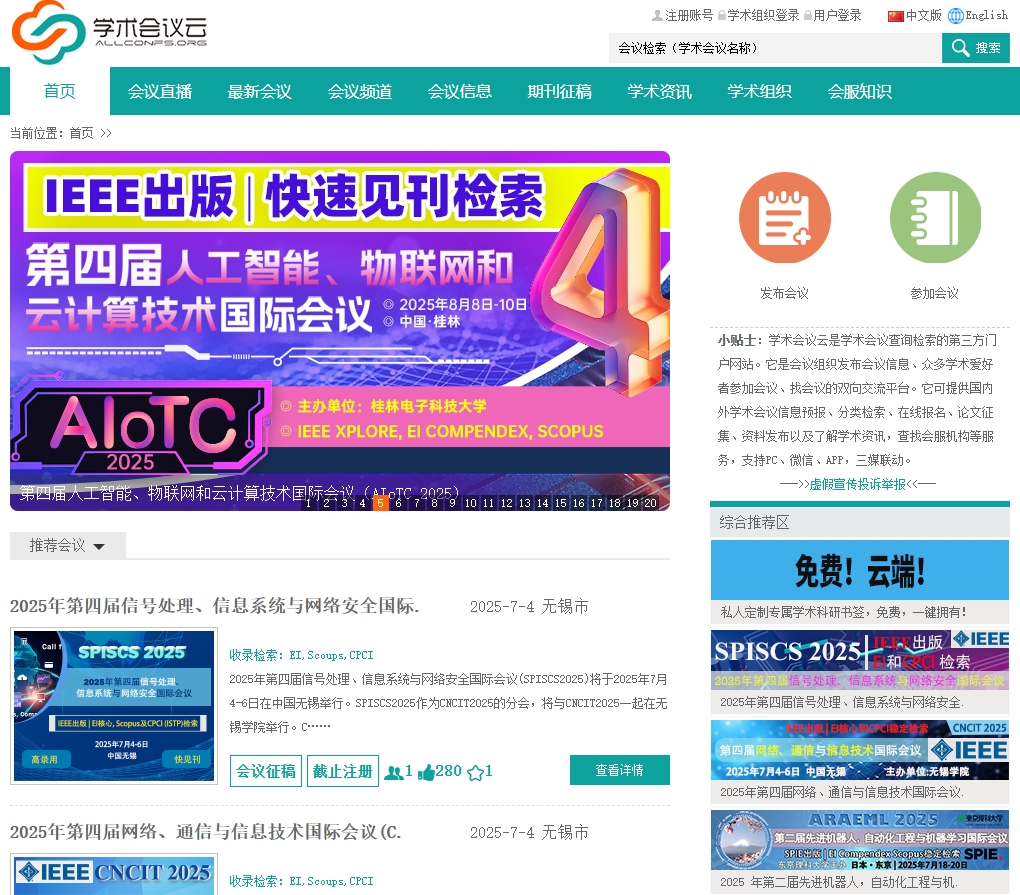Jump to carousel slide 20
The height and width of the screenshot is (895, 1020).
[x=651, y=503]
